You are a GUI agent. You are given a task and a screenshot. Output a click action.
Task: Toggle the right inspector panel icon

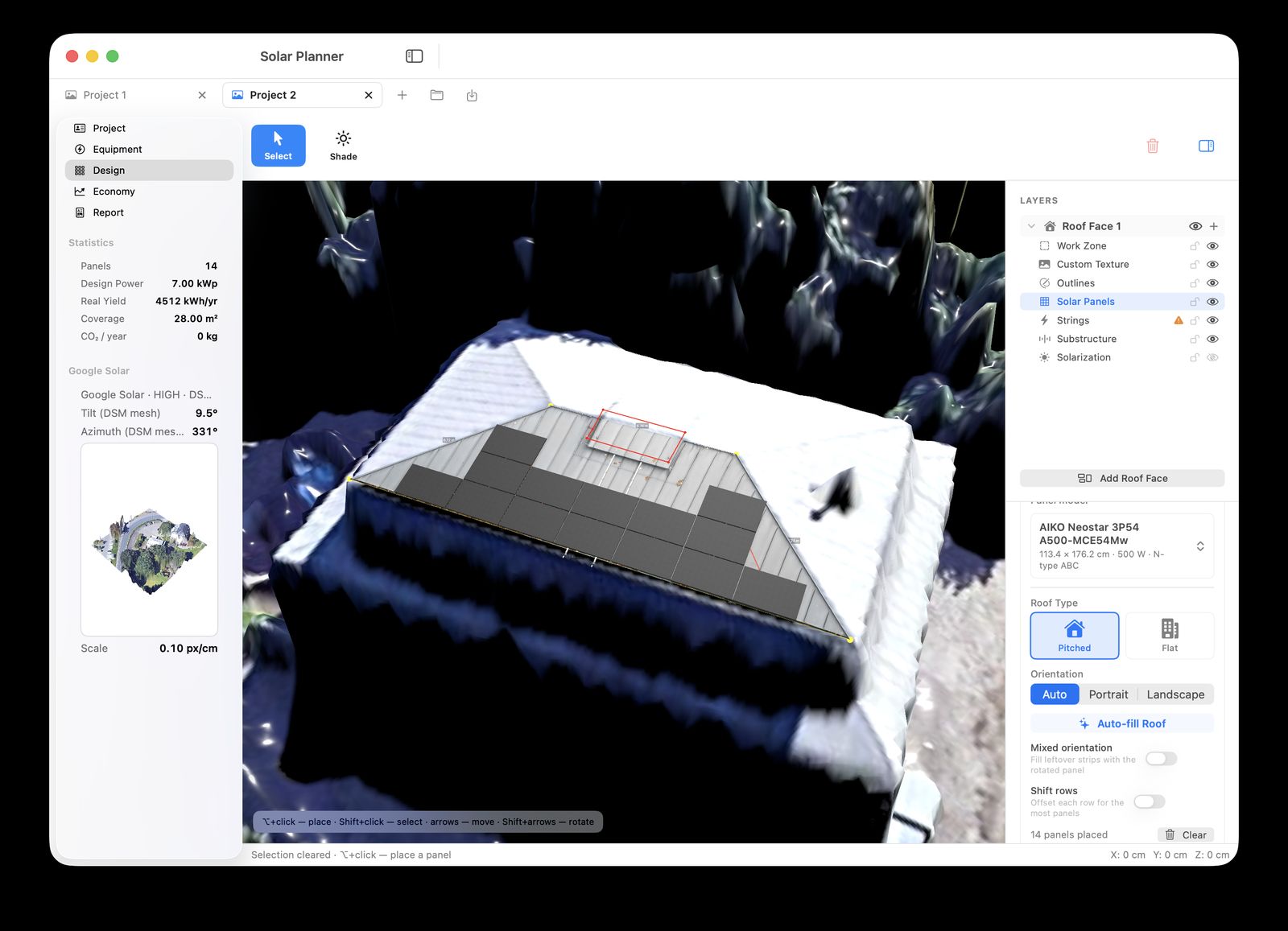click(x=1206, y=146)
